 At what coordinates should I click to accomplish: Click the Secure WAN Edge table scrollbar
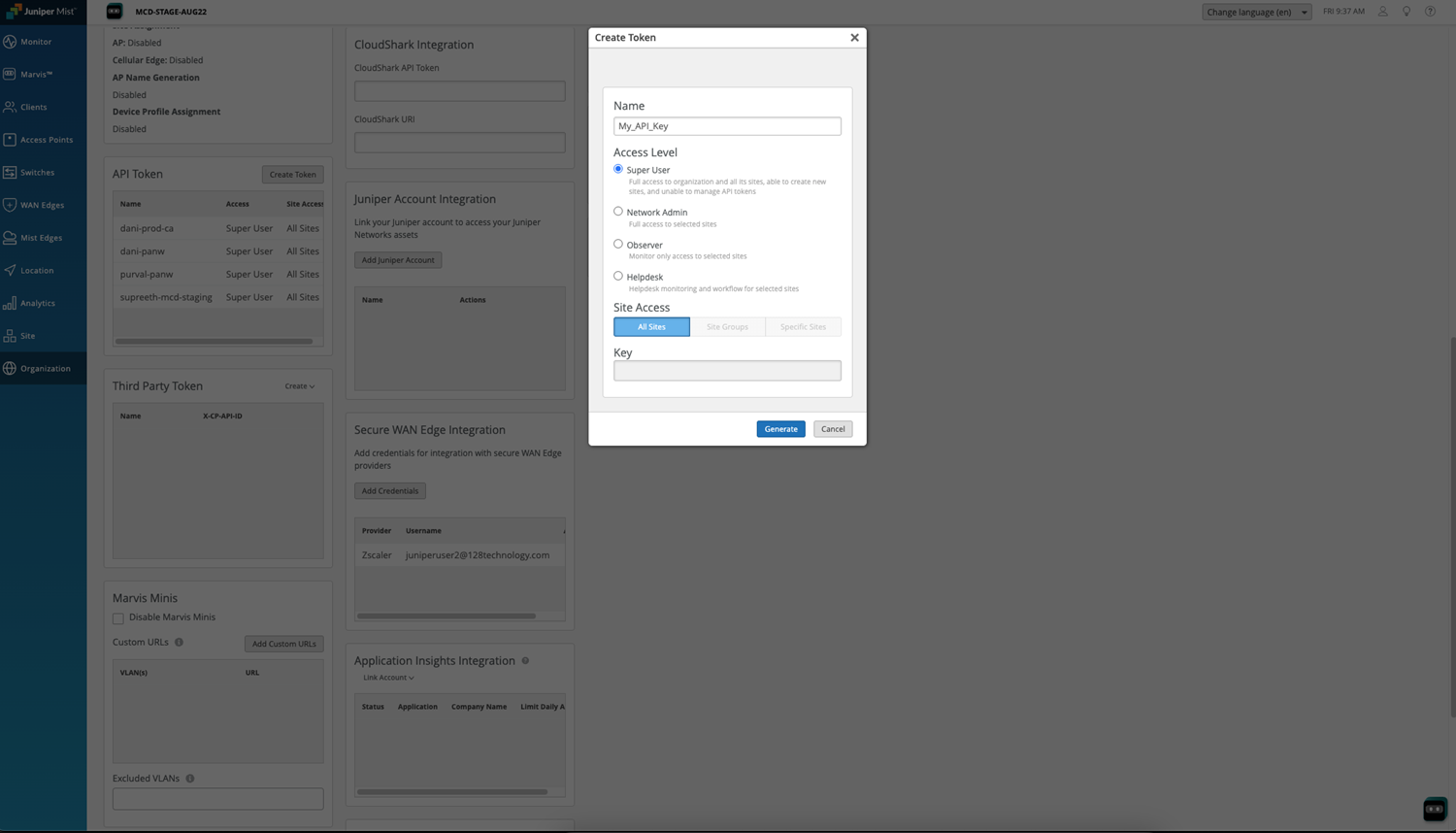[447, 616]
